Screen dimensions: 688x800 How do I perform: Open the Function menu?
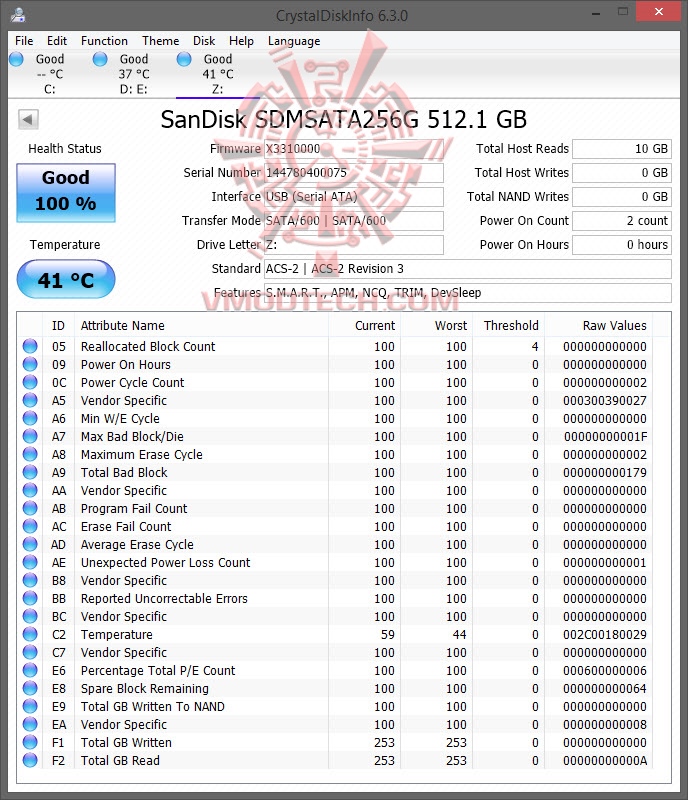click(x=104, y=41)
